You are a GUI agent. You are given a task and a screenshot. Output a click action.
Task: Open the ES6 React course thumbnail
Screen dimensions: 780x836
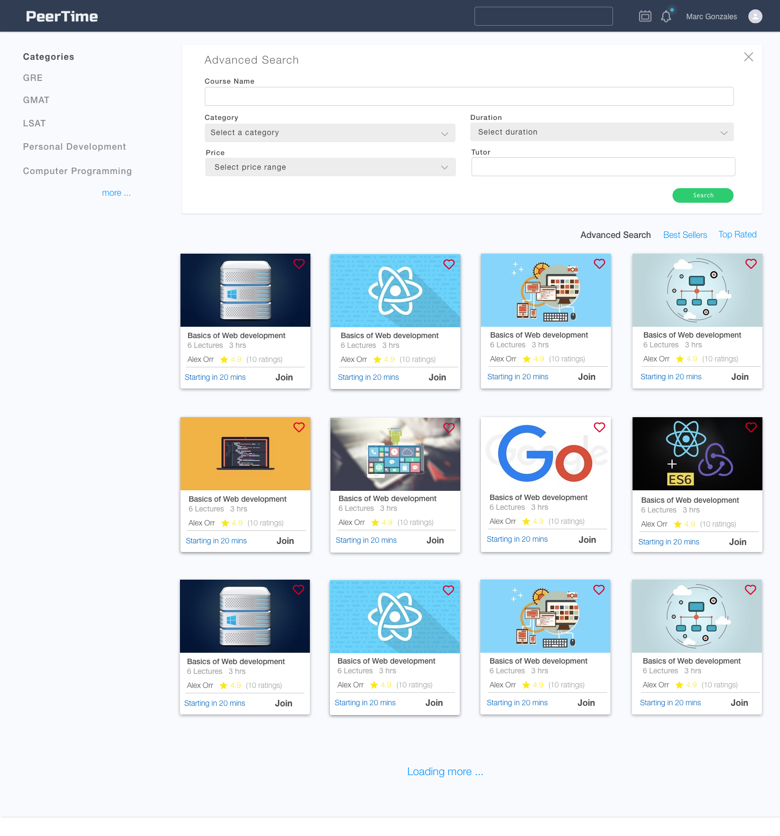click(x=696, y=454)
